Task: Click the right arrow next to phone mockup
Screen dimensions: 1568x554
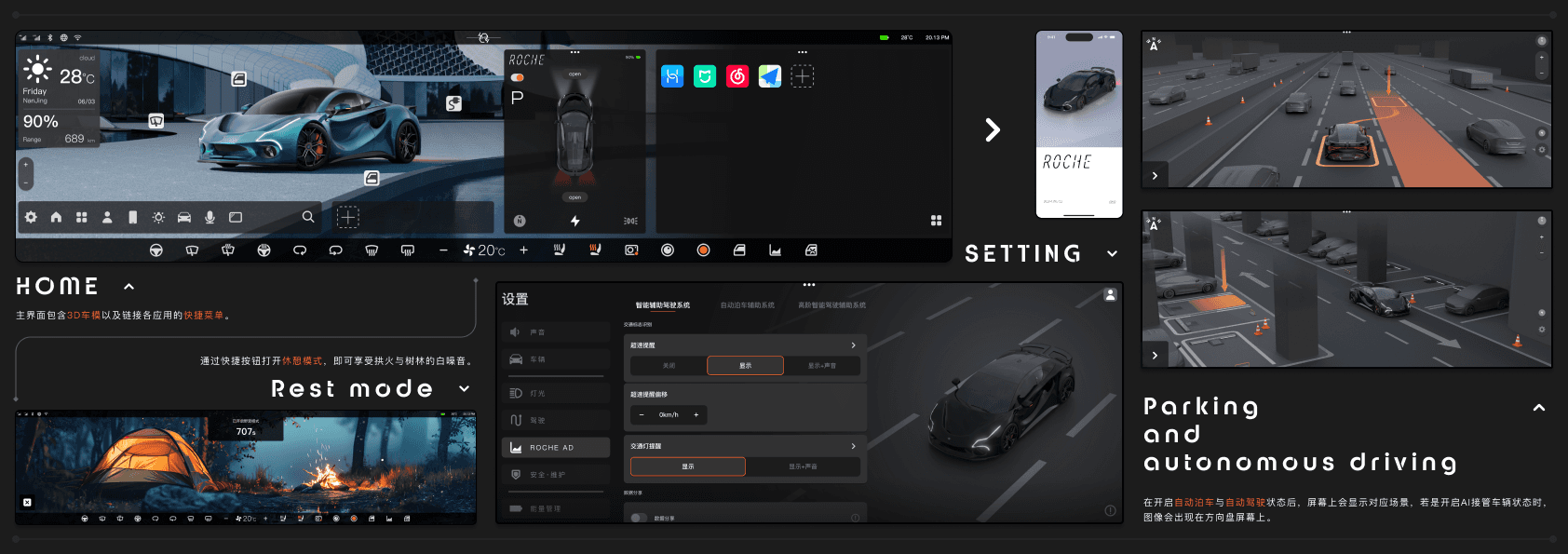Action: coord(994,129)
